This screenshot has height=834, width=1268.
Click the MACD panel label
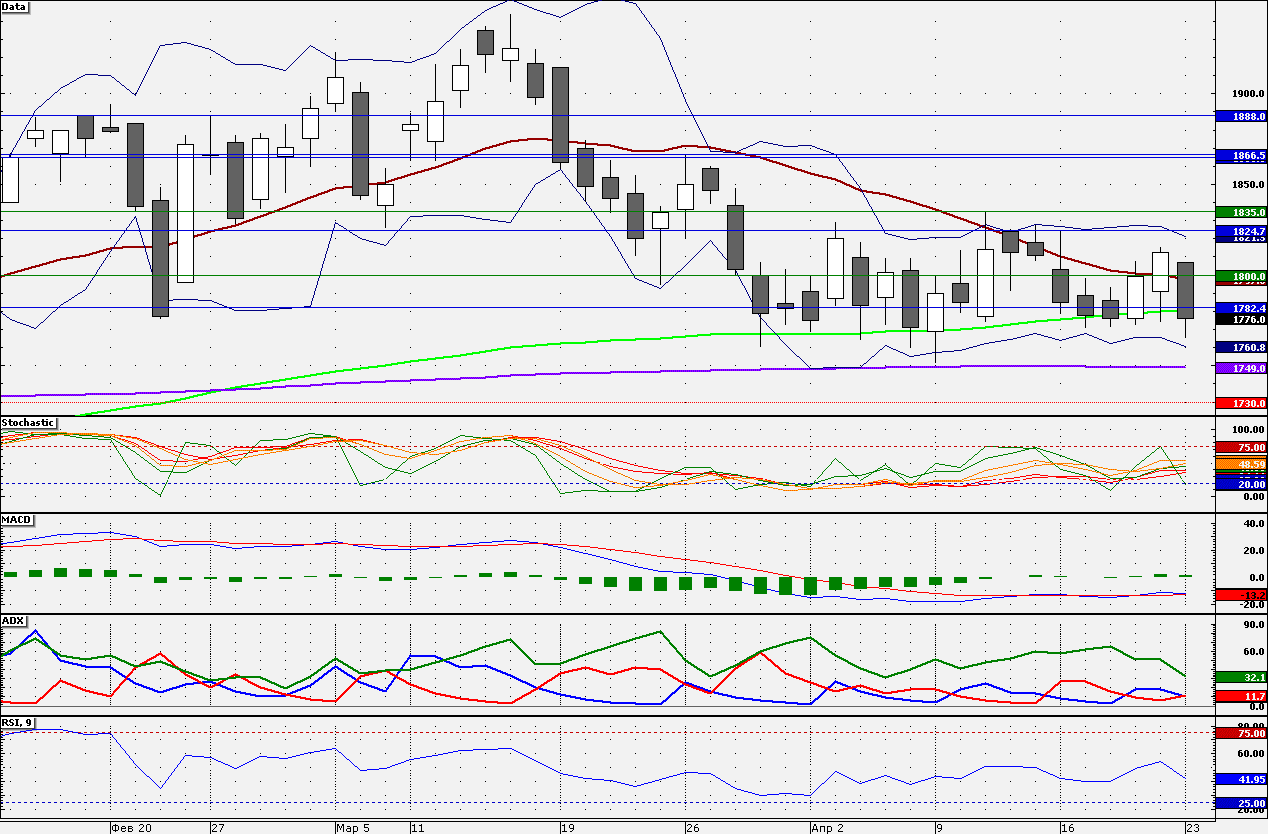(16, 520)
